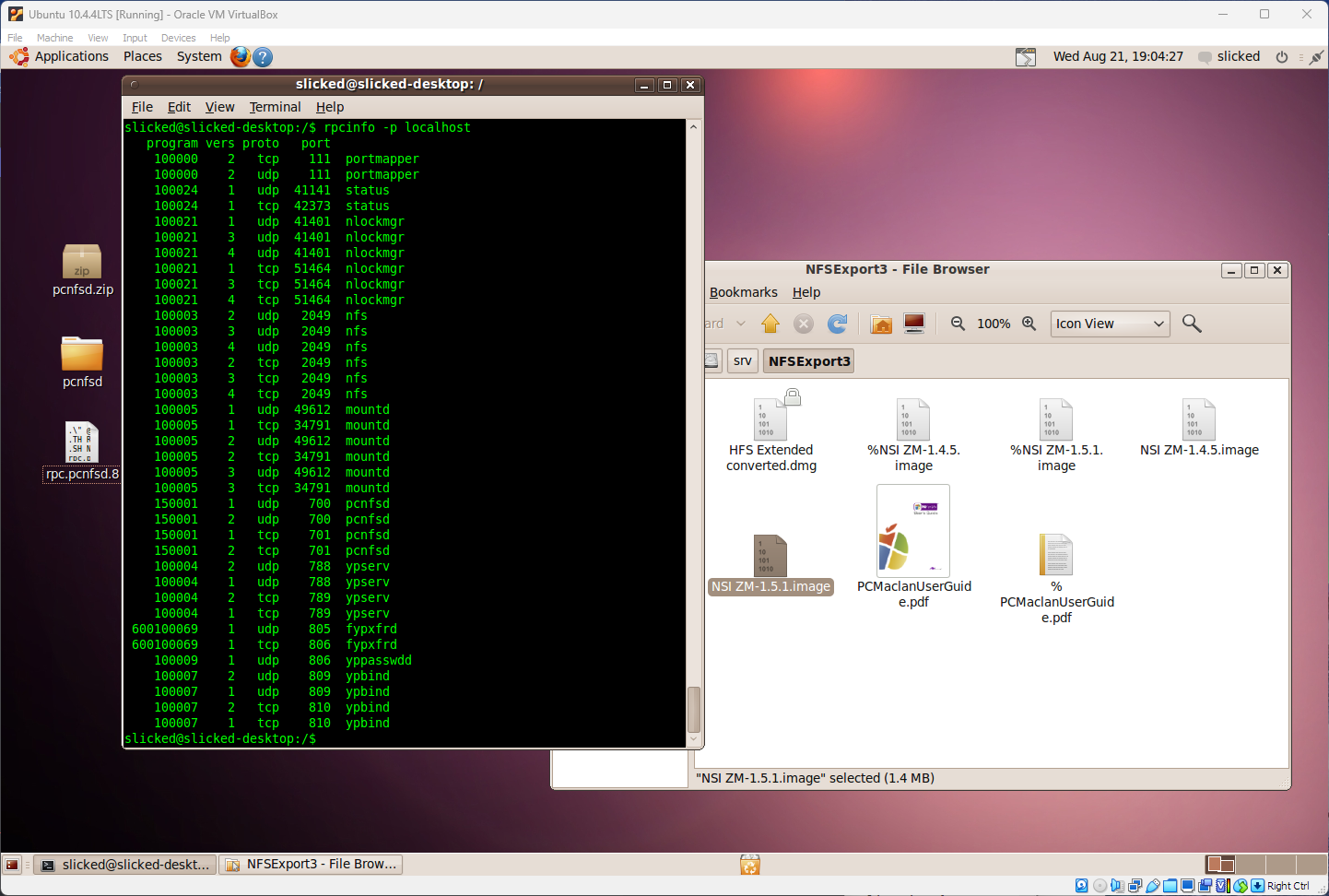Select rpc.pcnfsd.8 file on desktop

pyautogui.click(x=82, y=452)
